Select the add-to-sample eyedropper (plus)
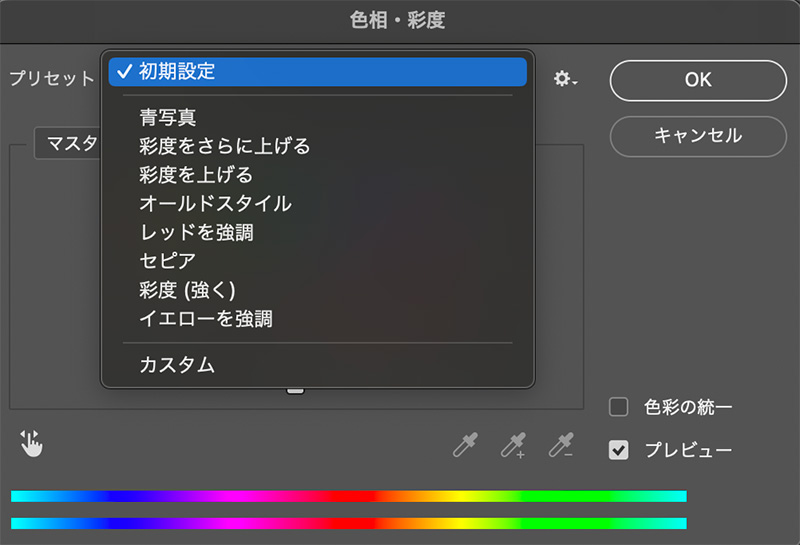Screen dimensions: 800x545 coord(513,445)
